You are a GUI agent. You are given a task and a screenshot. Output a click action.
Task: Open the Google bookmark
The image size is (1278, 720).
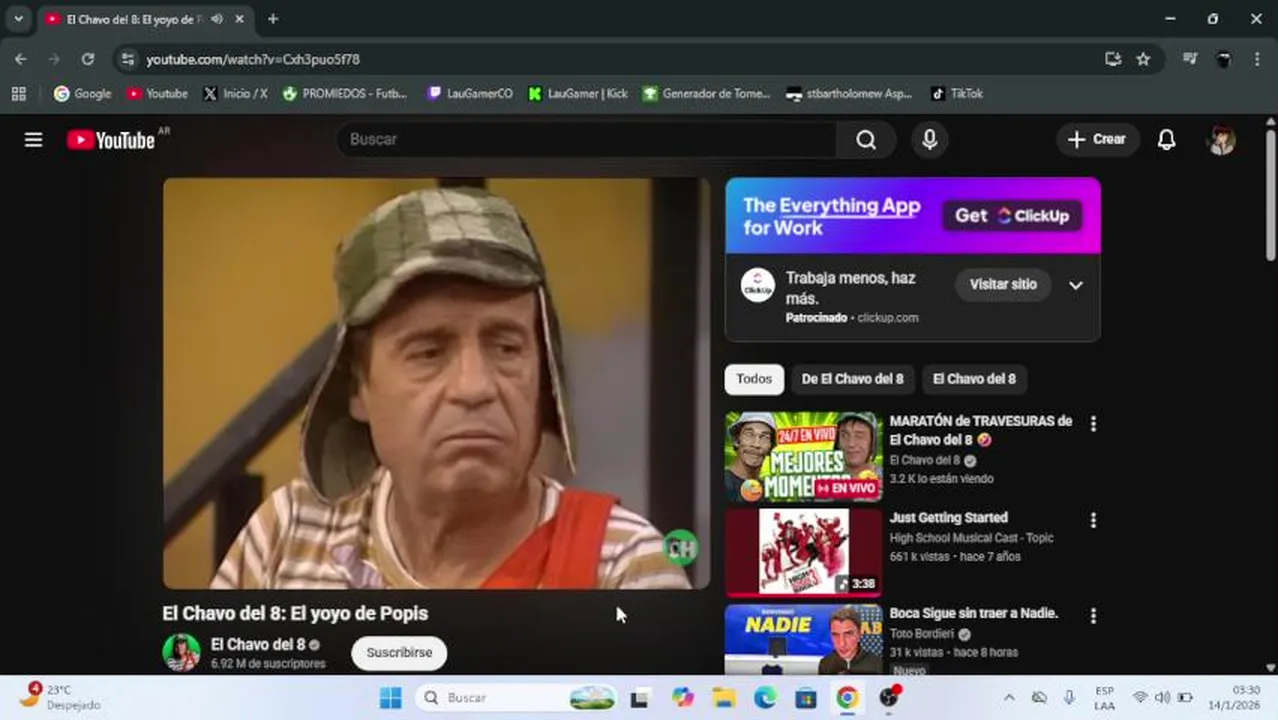coord(83,93)
